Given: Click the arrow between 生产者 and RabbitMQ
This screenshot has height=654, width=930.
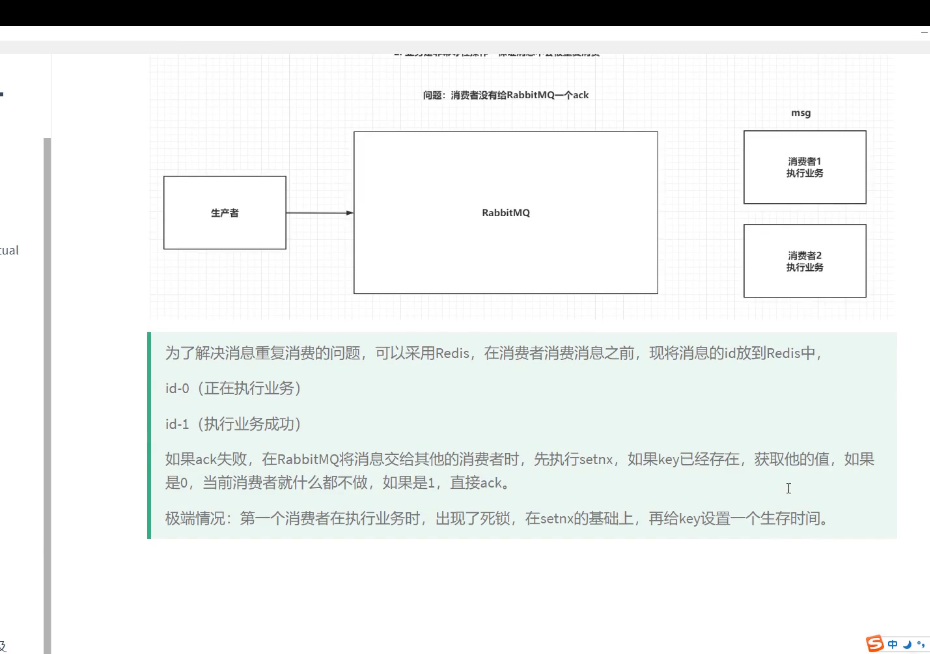Looking at the screenshot, I should point(319,213).
